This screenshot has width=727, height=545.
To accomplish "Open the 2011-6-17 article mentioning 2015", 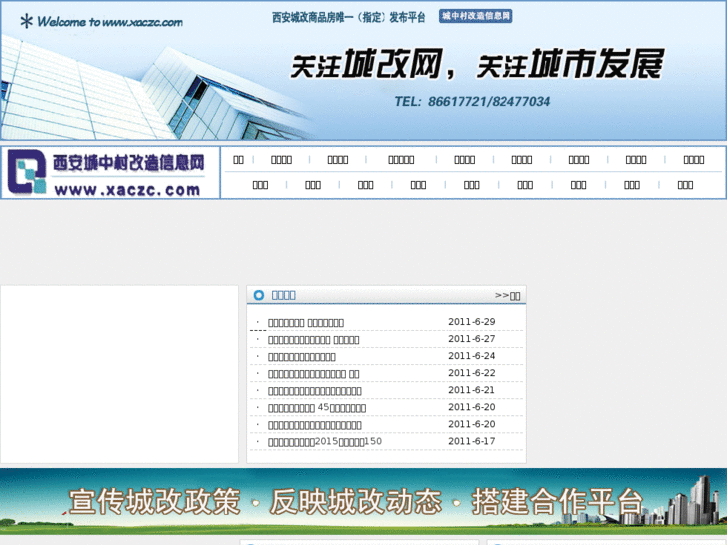I will [x=325, y=442].
